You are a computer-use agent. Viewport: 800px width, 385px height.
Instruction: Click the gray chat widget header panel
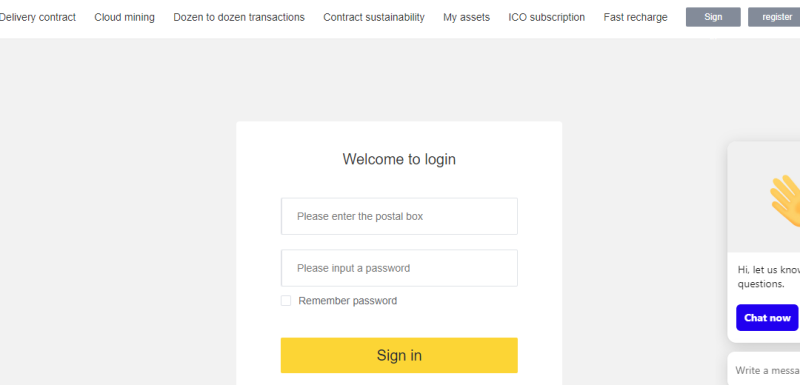click(x=764, y=197)
